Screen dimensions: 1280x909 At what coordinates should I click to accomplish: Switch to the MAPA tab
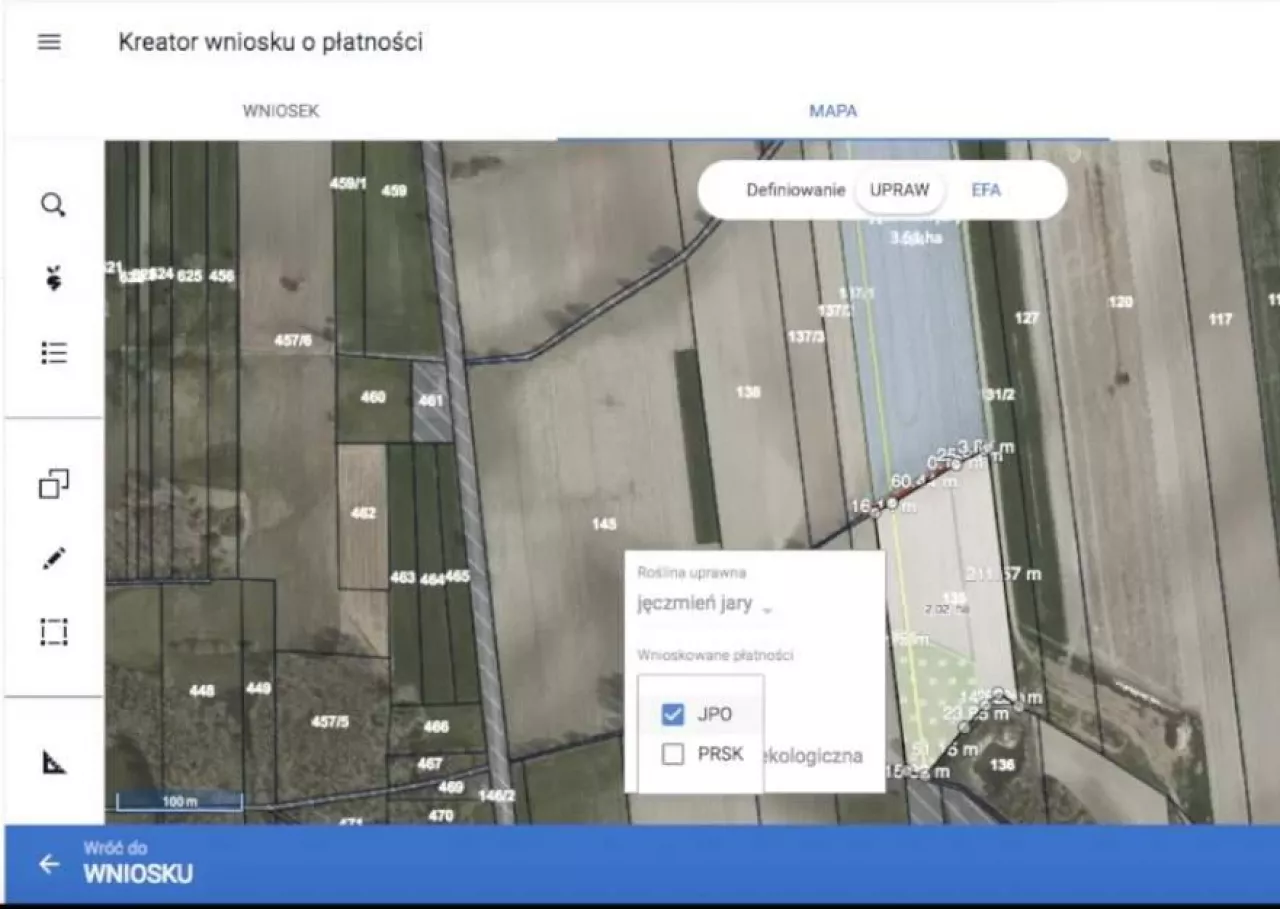(832, 111)
